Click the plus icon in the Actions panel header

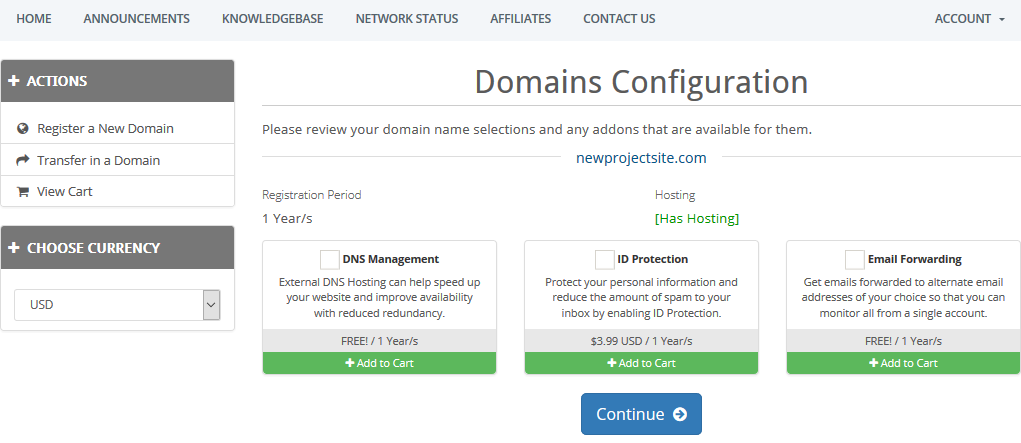tap(14, 81)
